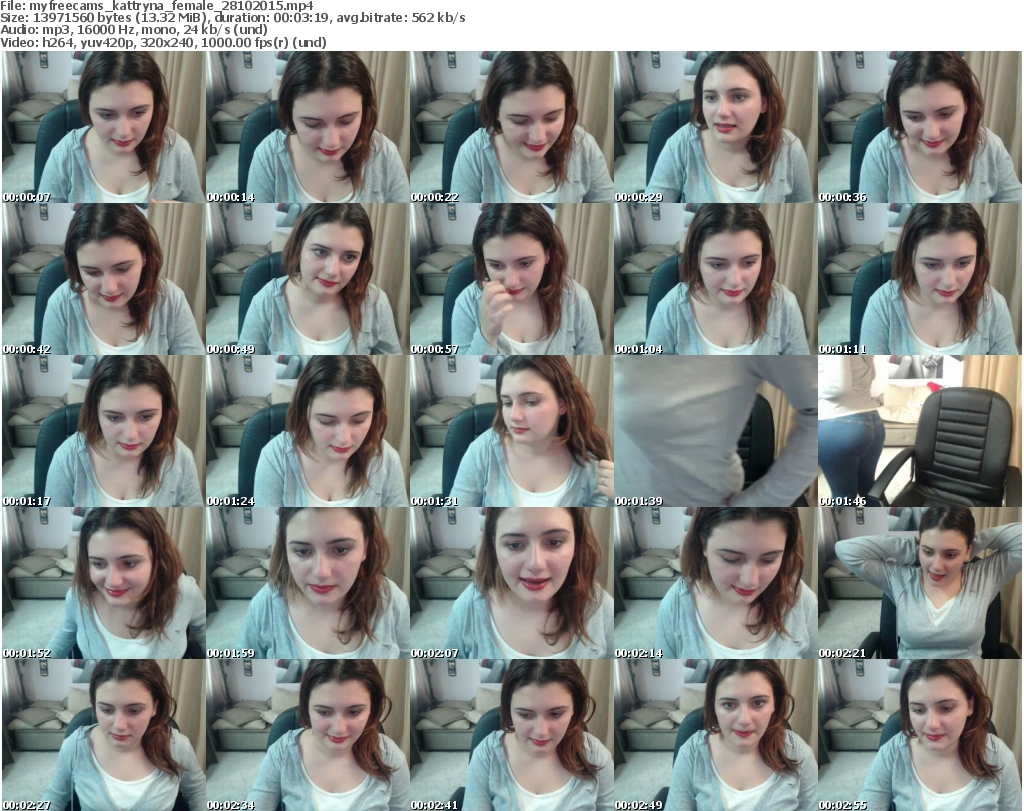
Task: Pick the 00:01:24 video frame
Action: (308, 431)
